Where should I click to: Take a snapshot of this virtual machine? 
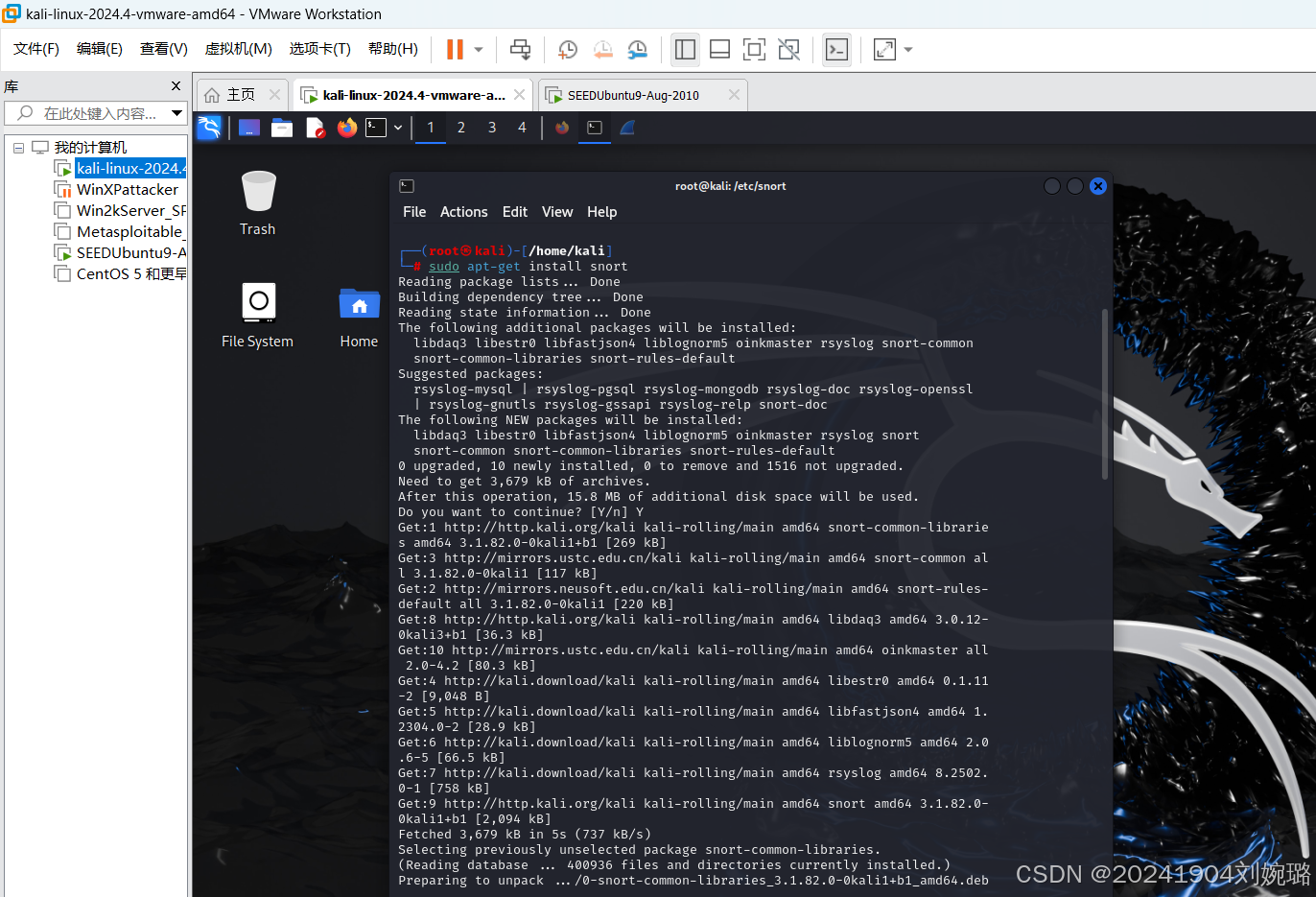pyautogui.click(x=568, y=49)
